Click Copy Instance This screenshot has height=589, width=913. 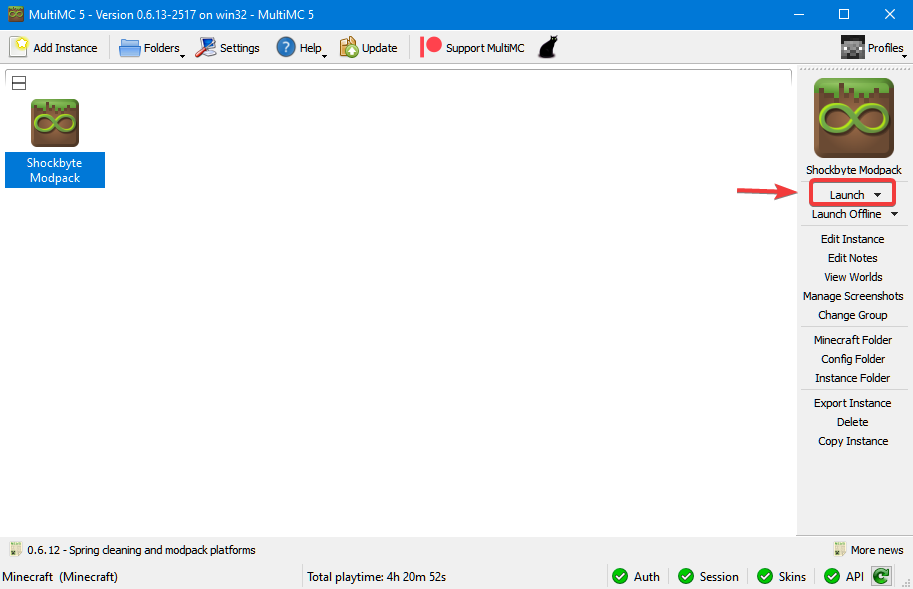(x=852, y=441)
